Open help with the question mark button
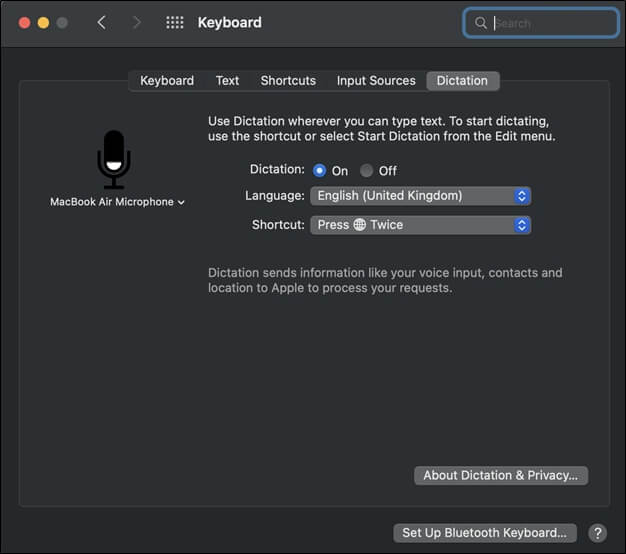 coord(597,533)
